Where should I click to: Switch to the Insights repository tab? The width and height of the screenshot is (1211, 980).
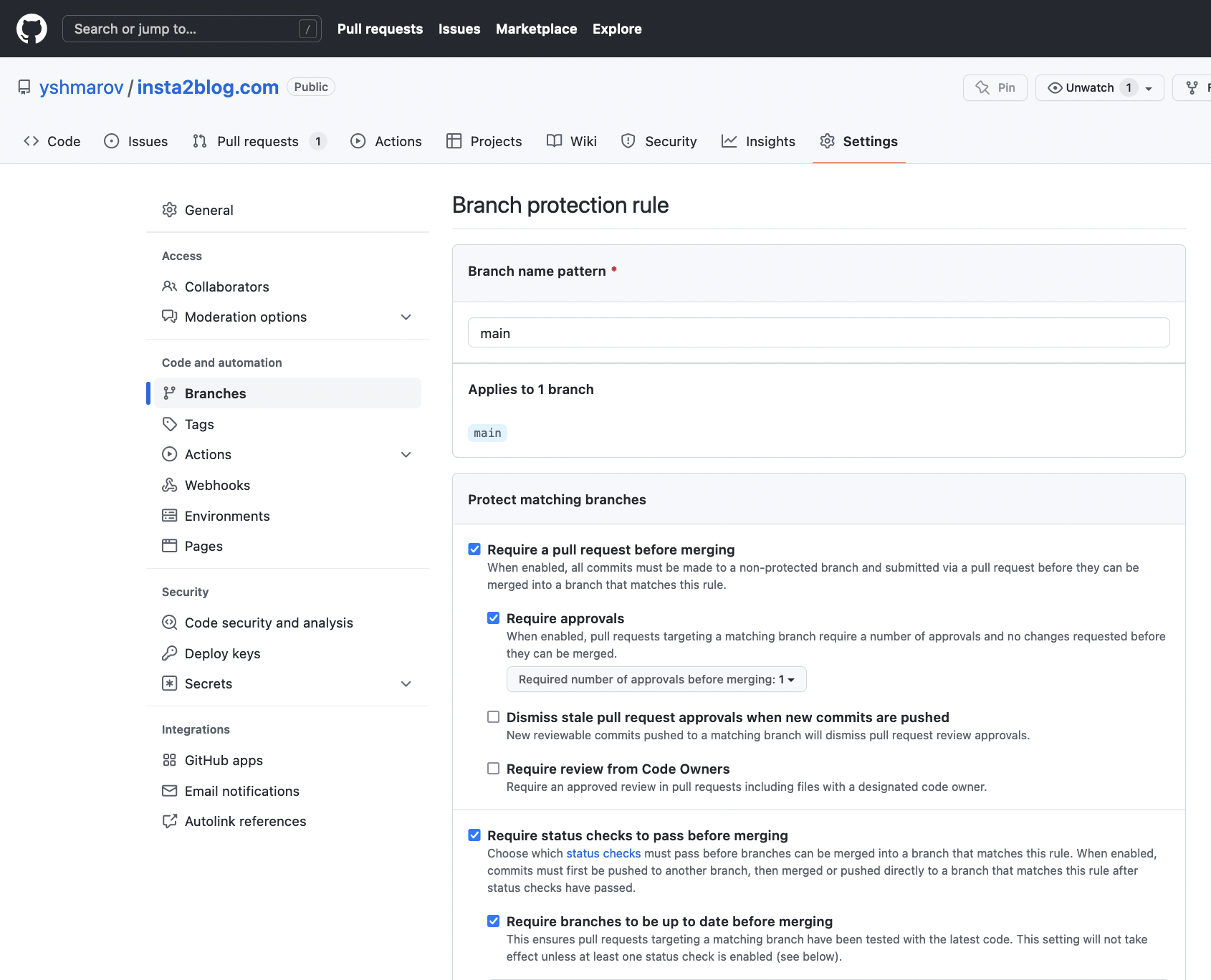click(x=758, y=141)
